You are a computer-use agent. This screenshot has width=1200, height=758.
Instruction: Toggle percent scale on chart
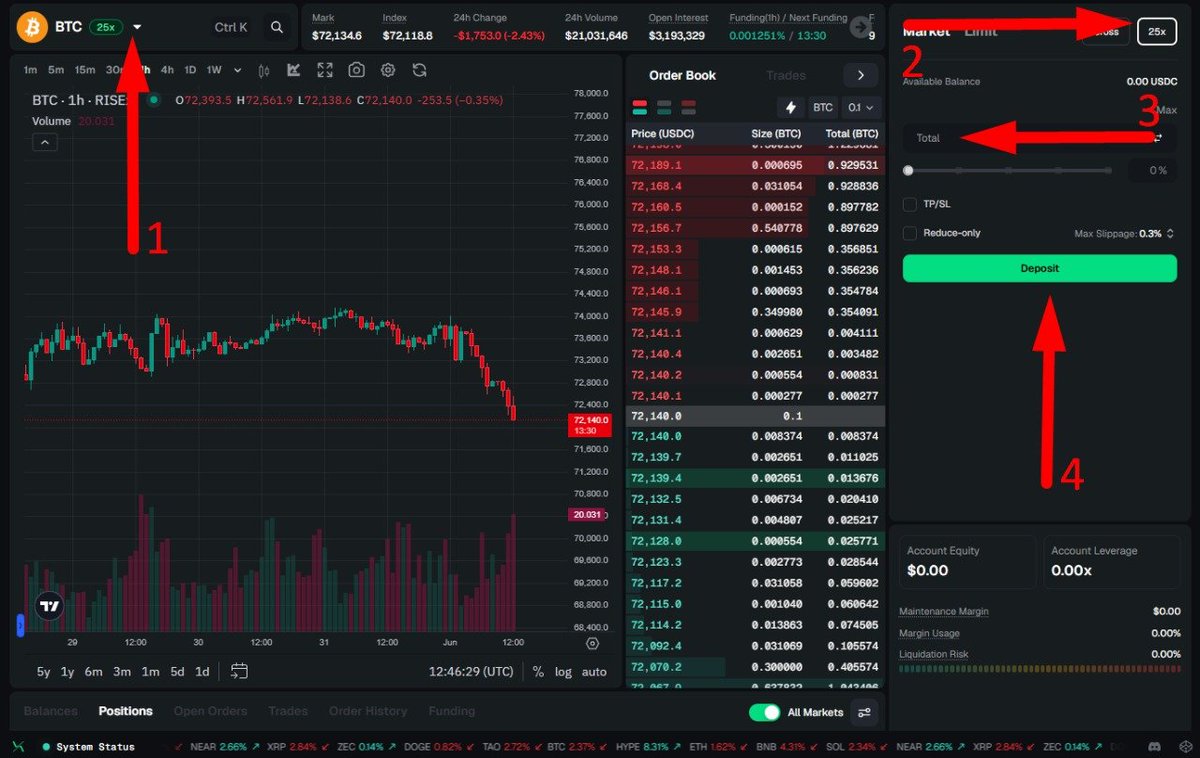click(538, 671)
